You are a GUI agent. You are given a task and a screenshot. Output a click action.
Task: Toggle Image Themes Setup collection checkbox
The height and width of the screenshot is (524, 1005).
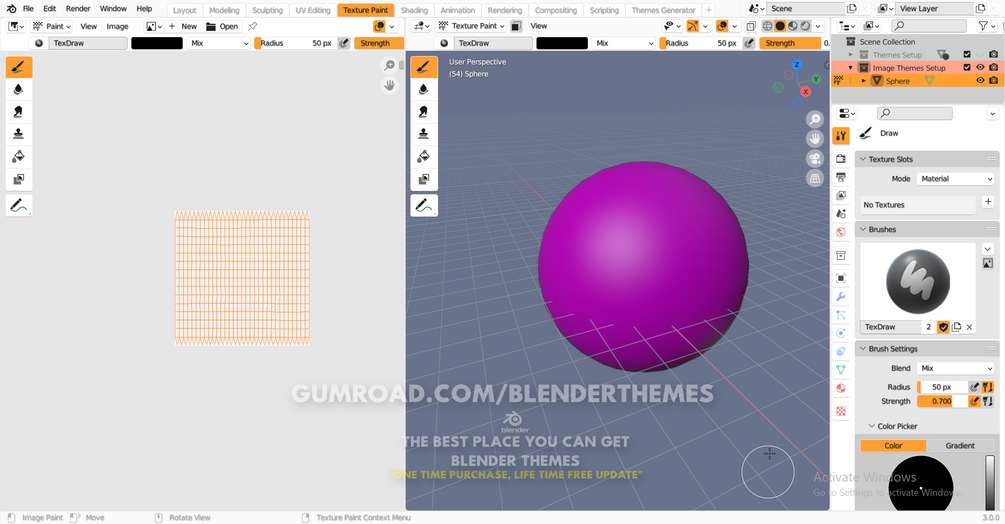967,68
